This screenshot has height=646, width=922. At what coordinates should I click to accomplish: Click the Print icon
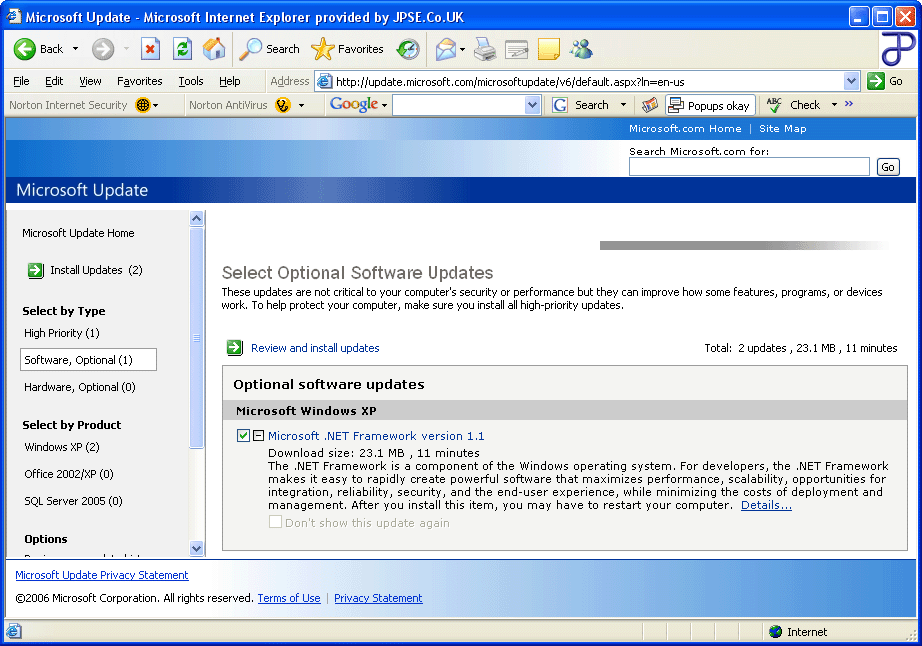point(485,49)
